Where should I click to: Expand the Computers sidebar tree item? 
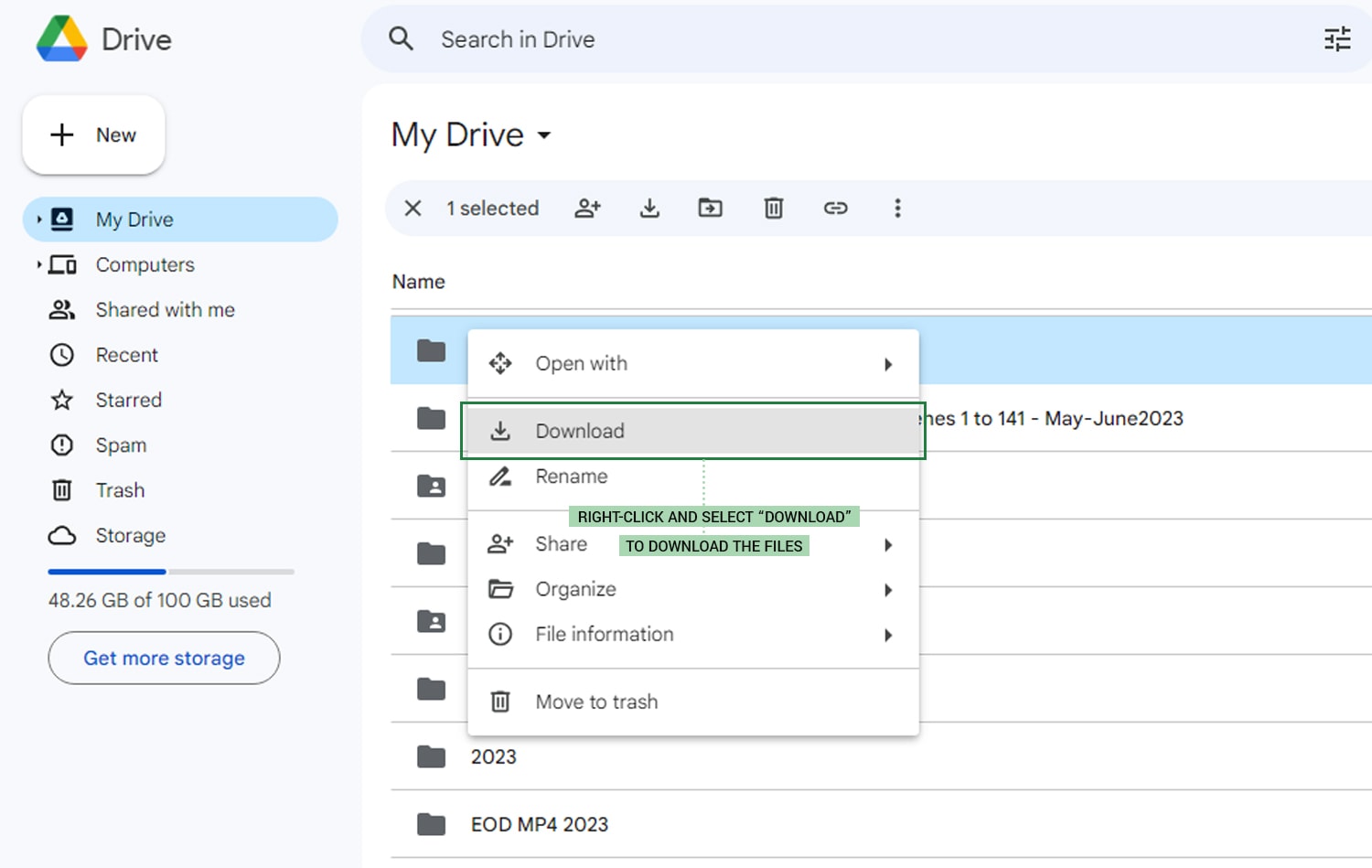(40, 264)
